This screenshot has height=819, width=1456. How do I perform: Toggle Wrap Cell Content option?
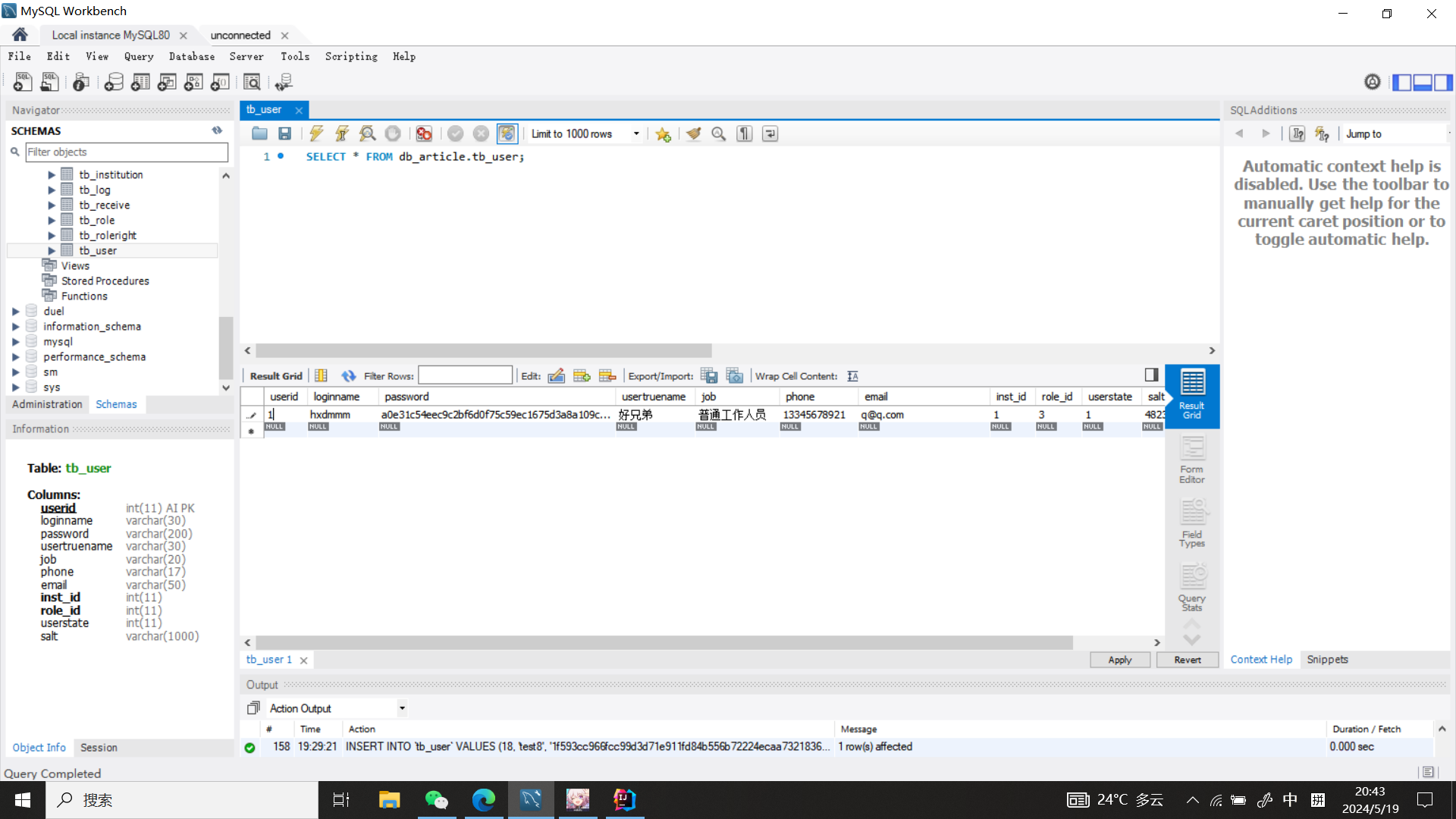tap(853, 376)
